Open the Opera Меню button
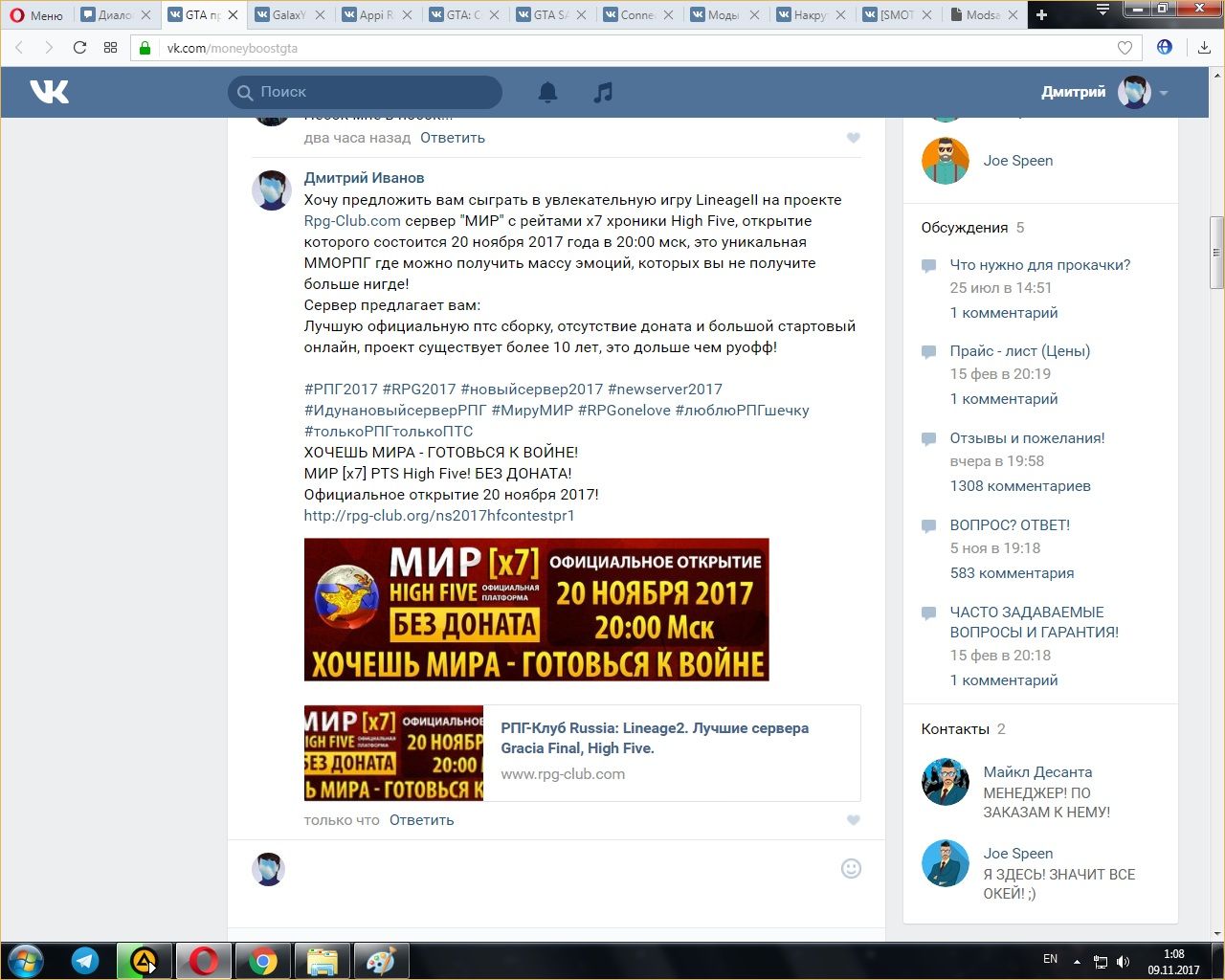The image size is (1225, 980). pyautogui.click(x=36, y=15)
